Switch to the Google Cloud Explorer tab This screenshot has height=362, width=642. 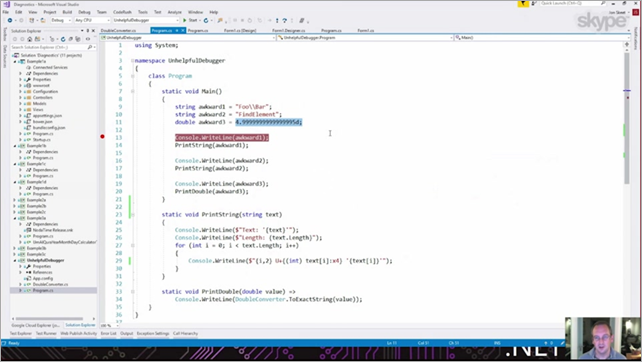pyautogui.click(x=35, y=325)
